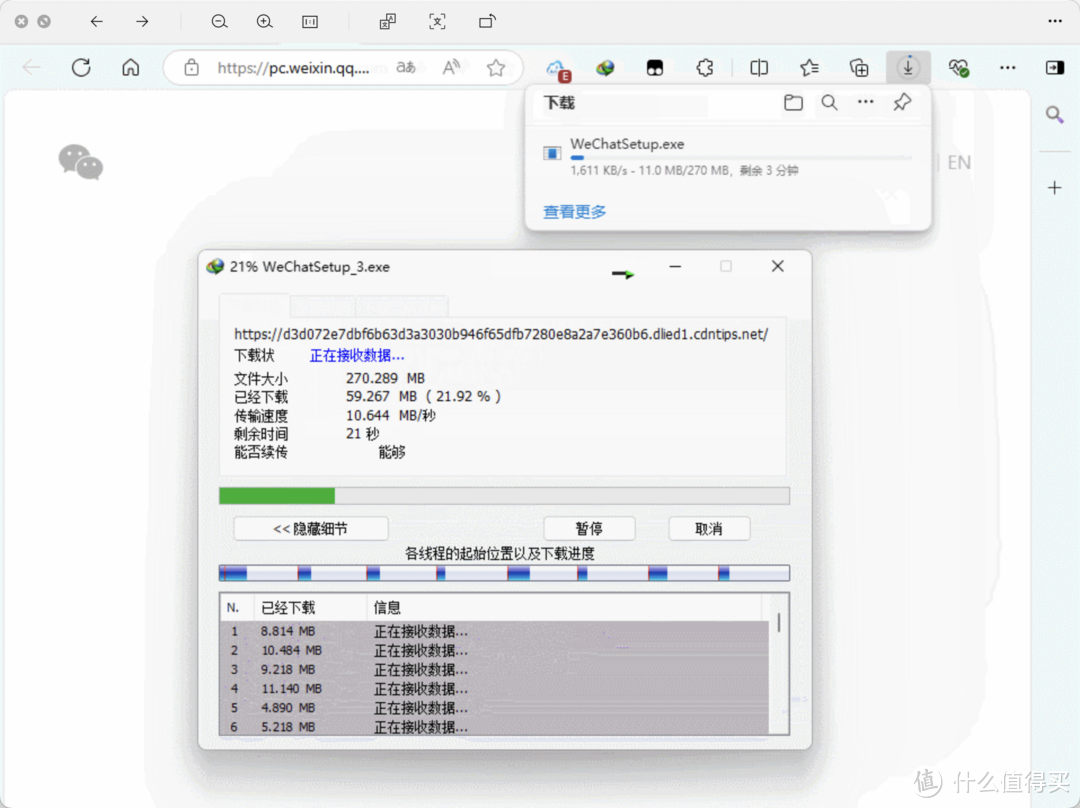Add a sidebar app with plus icon

(1055, 187)
